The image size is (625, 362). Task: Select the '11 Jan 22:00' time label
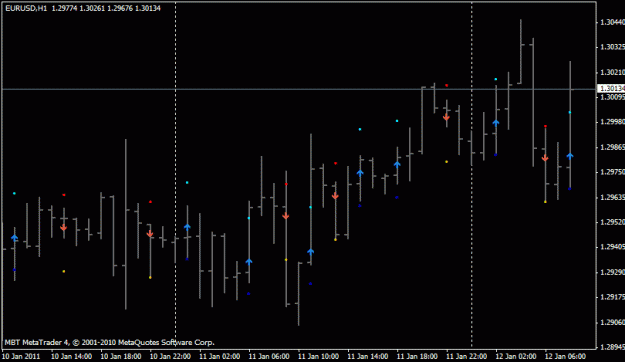pos(467,356)
